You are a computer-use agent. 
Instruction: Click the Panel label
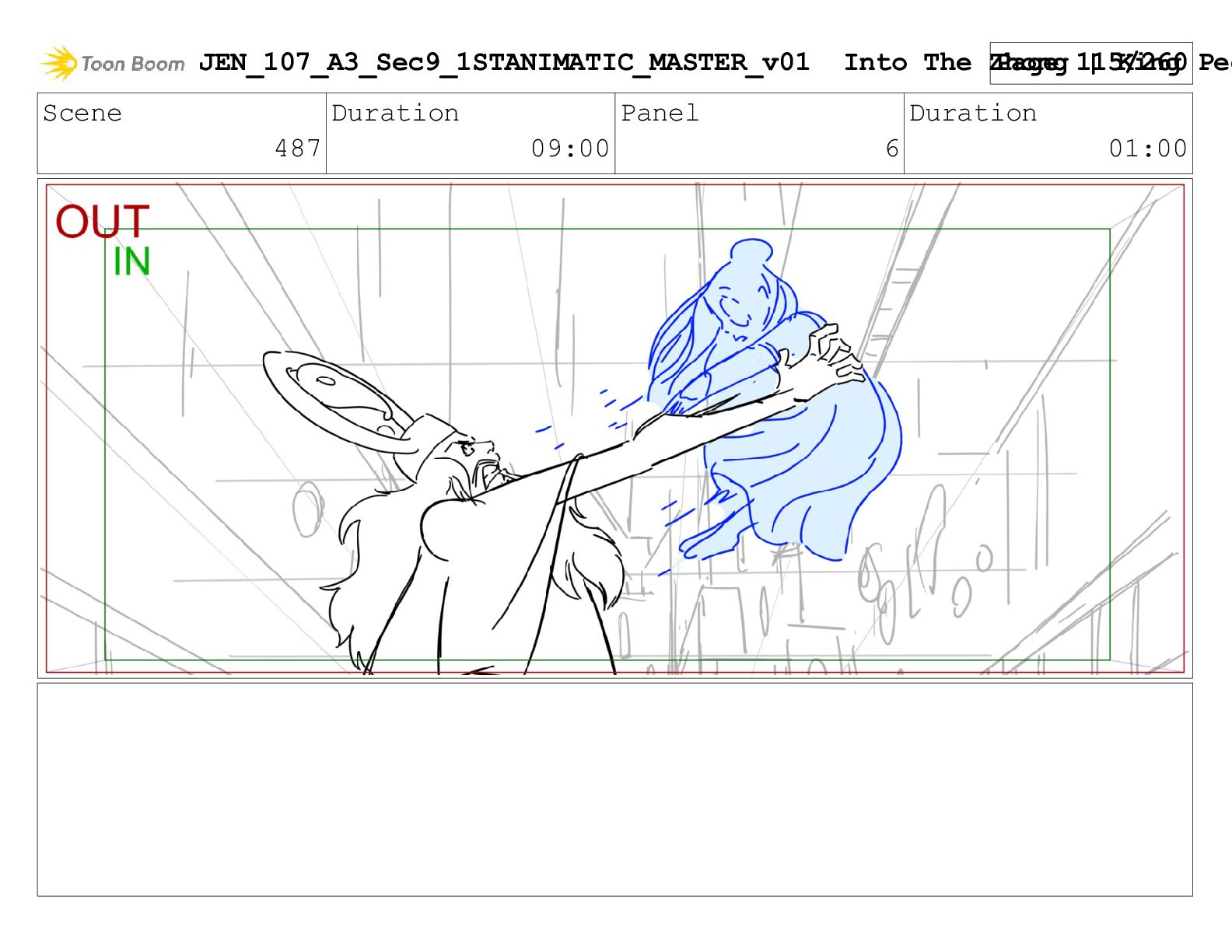pos(660,114)
